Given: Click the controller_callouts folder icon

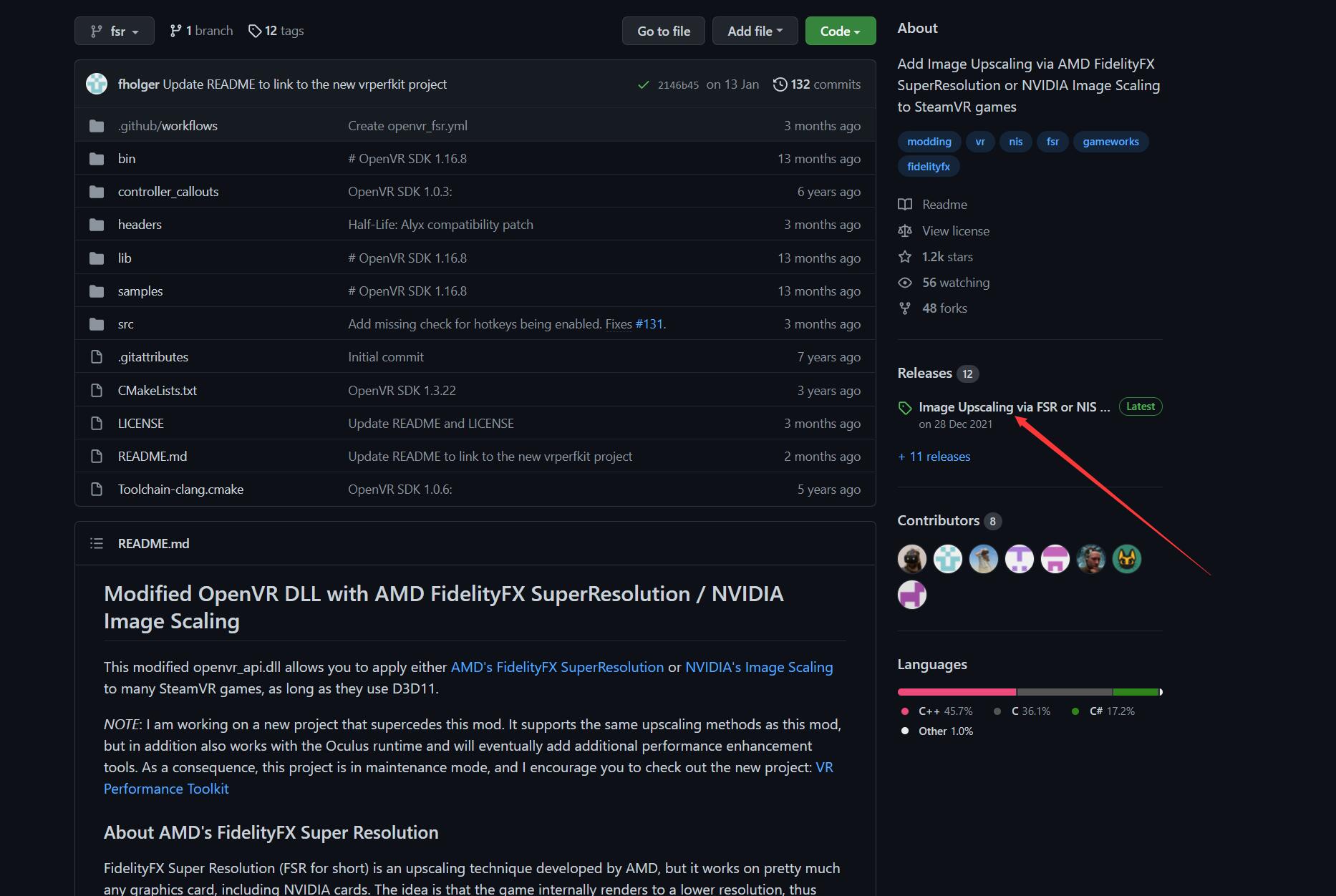Looking at the screenshot, I should click(97, 192).
